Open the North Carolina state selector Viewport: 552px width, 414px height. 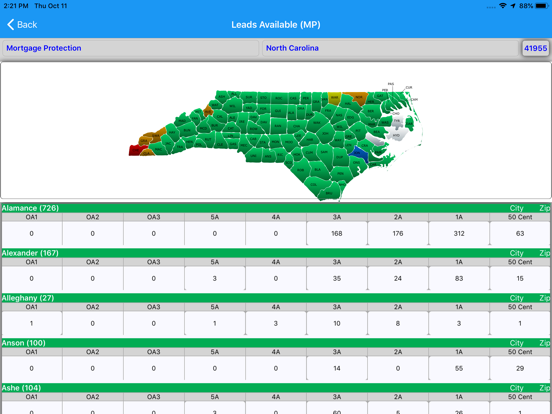(390, 48)
